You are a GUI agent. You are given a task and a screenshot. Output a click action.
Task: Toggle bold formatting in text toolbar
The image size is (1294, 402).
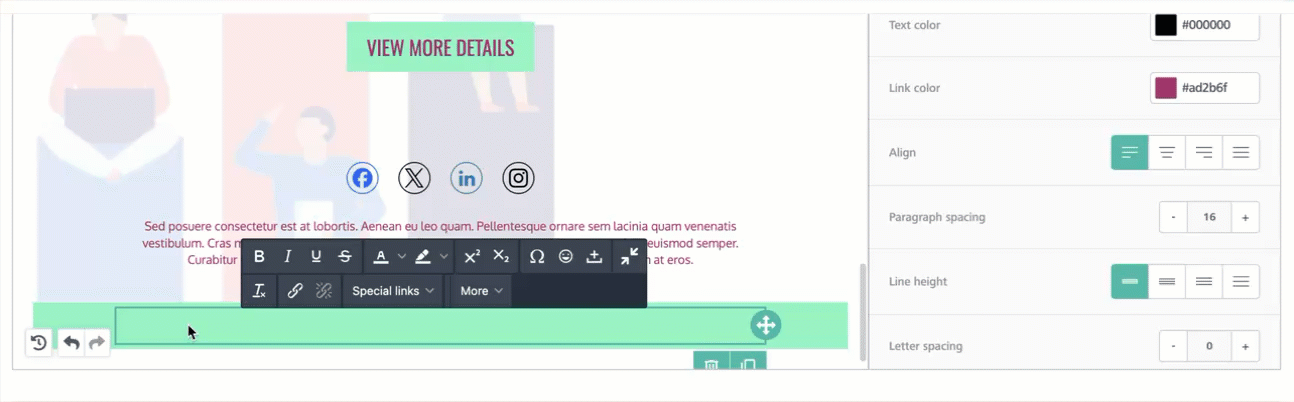pyautogui.click(x=259, y=257)
